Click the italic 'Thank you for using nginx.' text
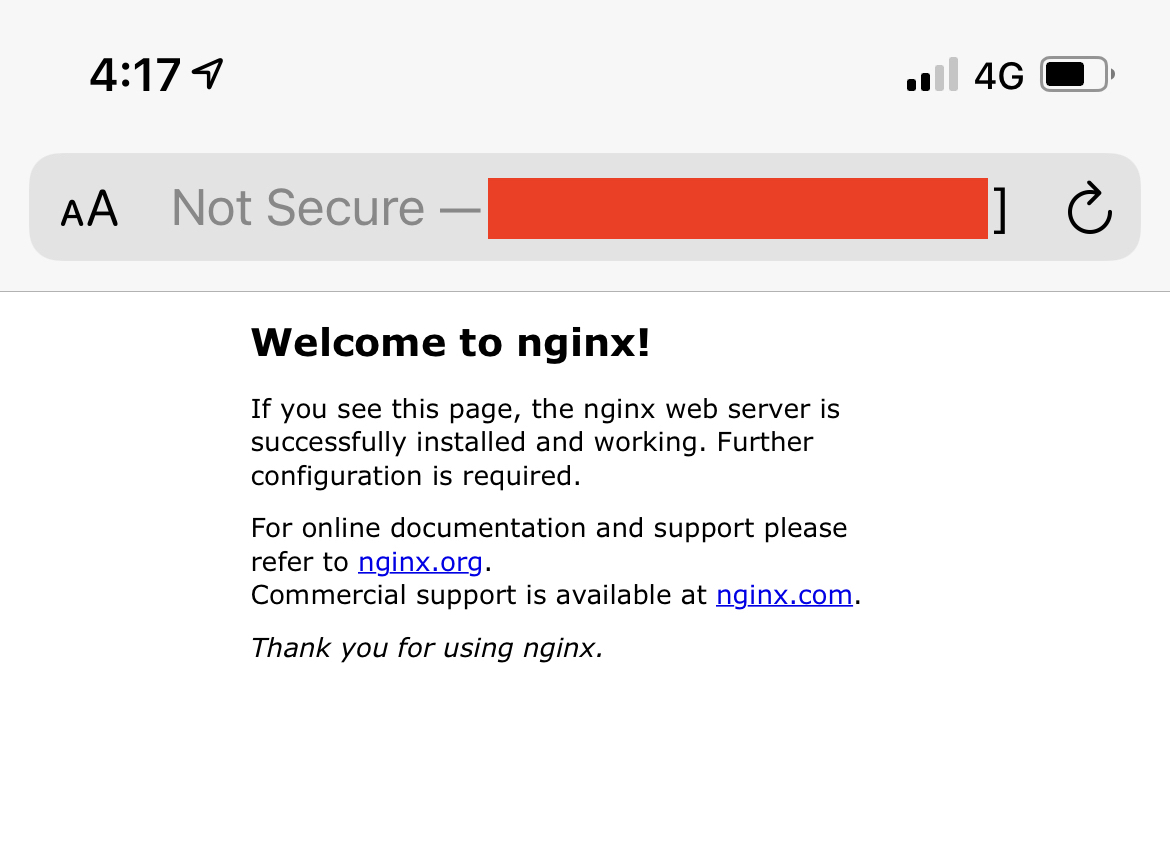This screenshot has width=1170, height=864. click(427, 648)
